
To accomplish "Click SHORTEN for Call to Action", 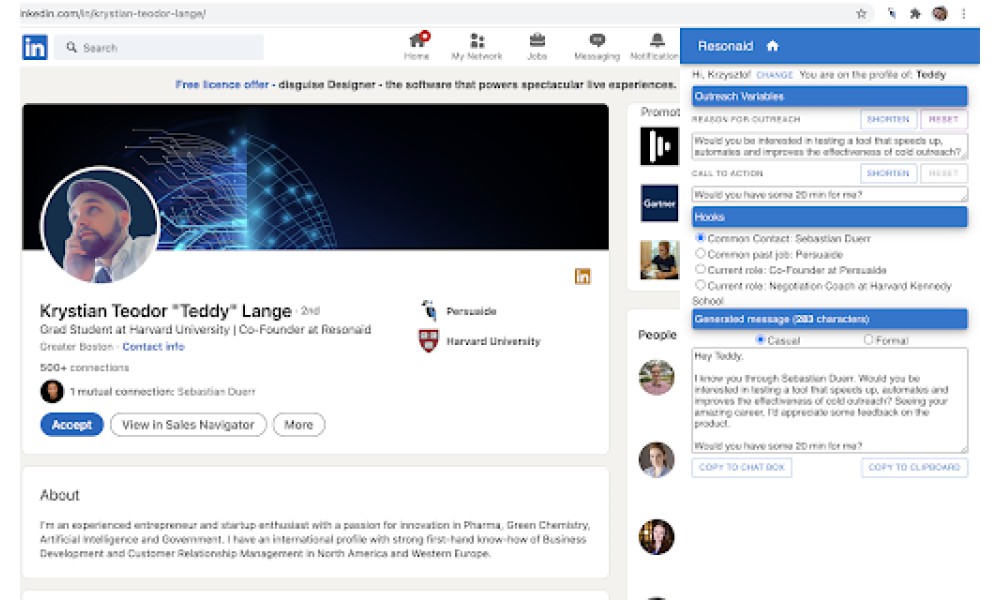I will pos(888,173).
